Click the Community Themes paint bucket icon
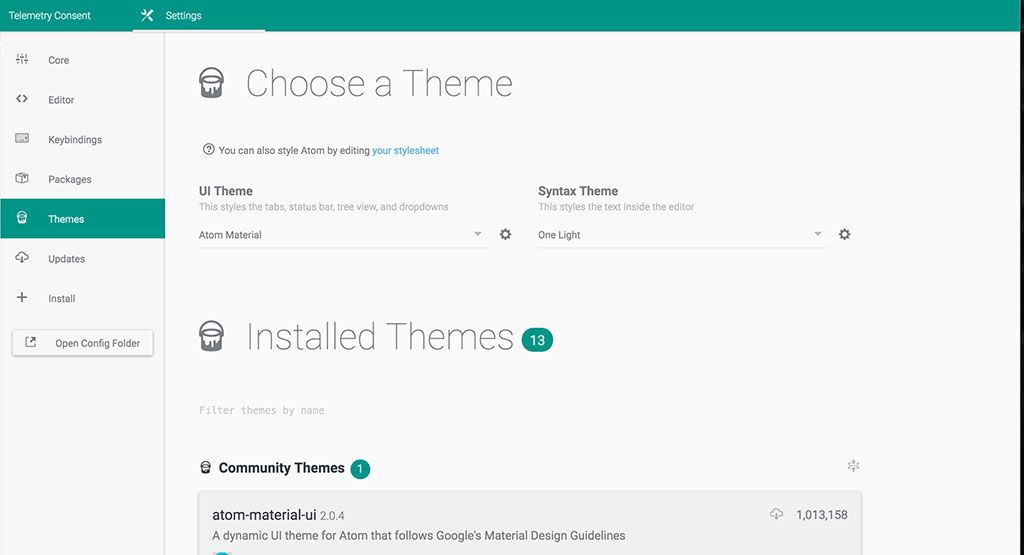 (205, 468)
